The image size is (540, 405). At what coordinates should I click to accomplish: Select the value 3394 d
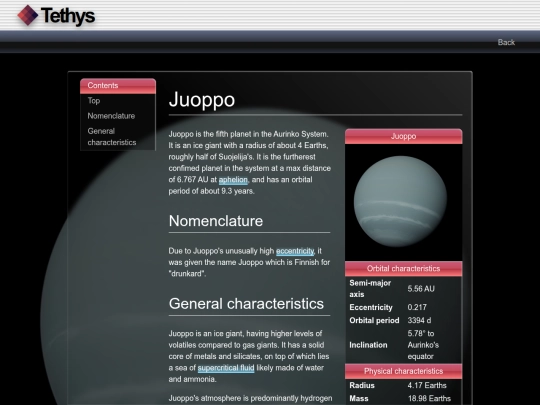(419, 320)
